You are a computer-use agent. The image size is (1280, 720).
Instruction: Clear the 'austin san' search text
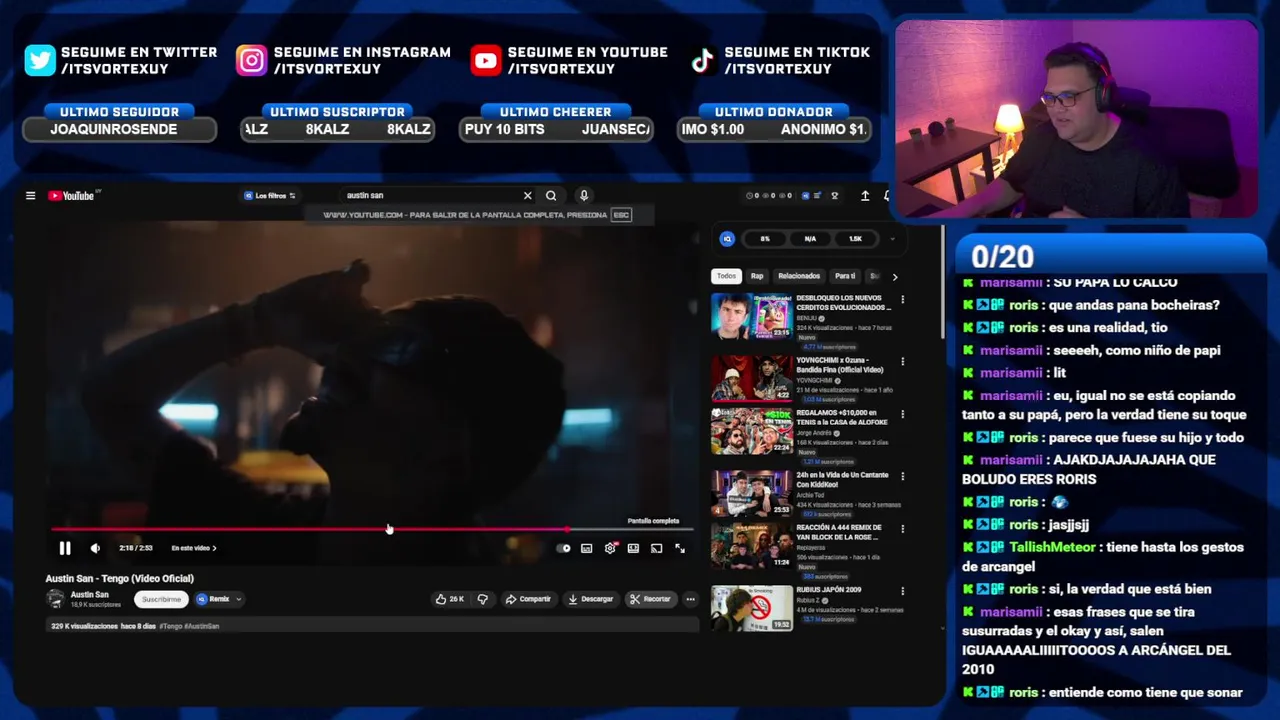click(527, 196)
